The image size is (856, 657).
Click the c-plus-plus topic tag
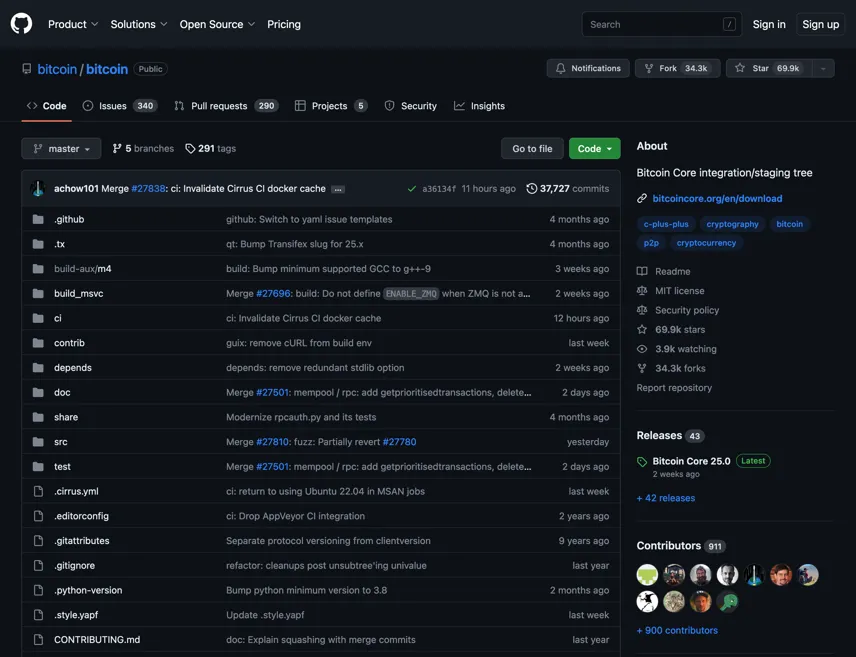[666, 224]
